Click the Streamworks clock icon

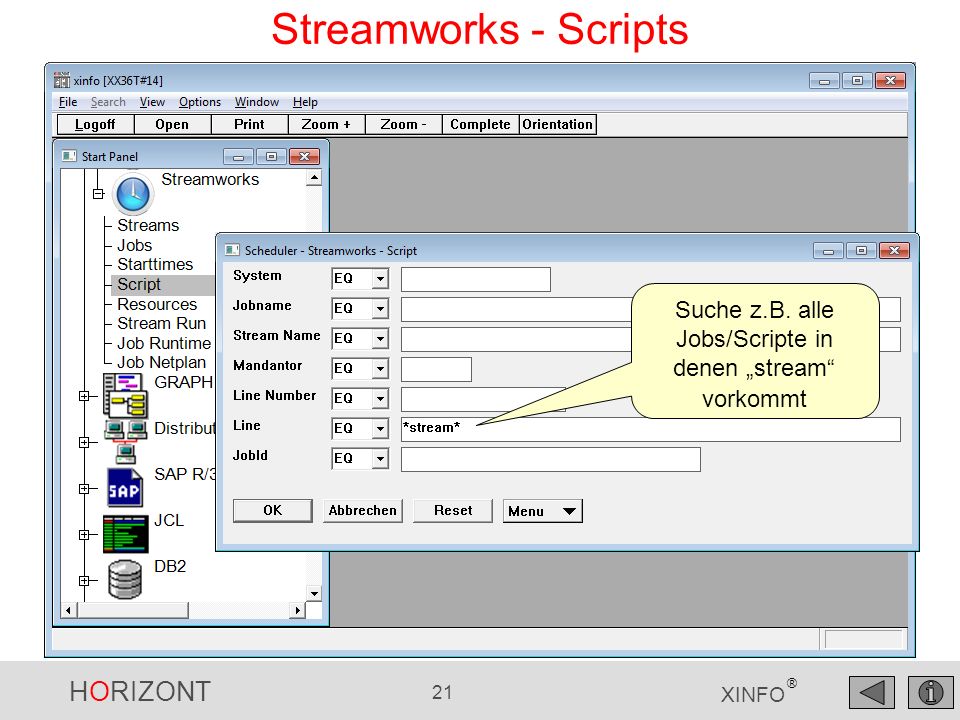[133, 193]
